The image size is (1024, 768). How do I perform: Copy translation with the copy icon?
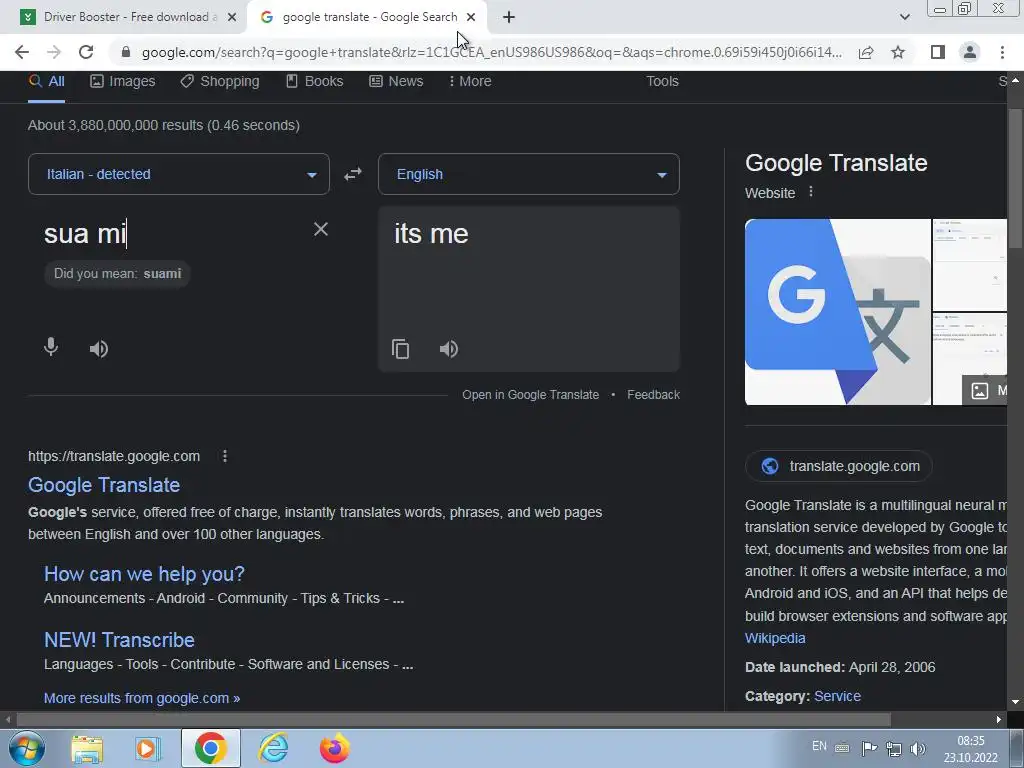pyautogui.click(x=400, y=349)
